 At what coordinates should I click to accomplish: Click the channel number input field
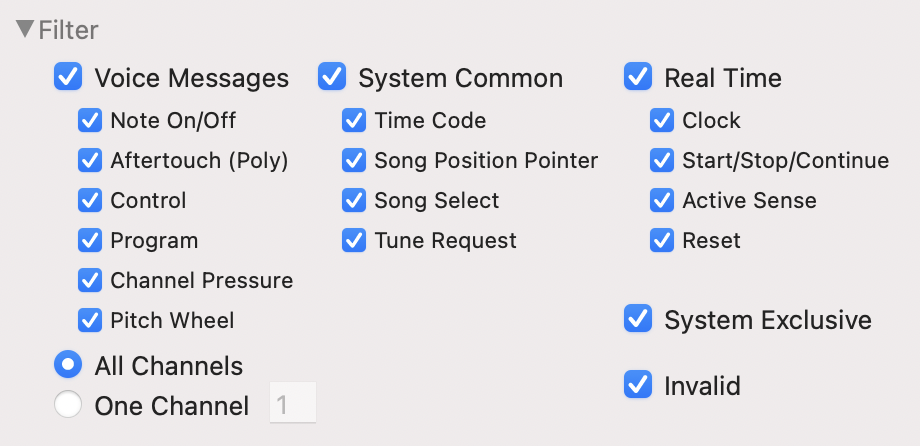(x=293, y=405)
